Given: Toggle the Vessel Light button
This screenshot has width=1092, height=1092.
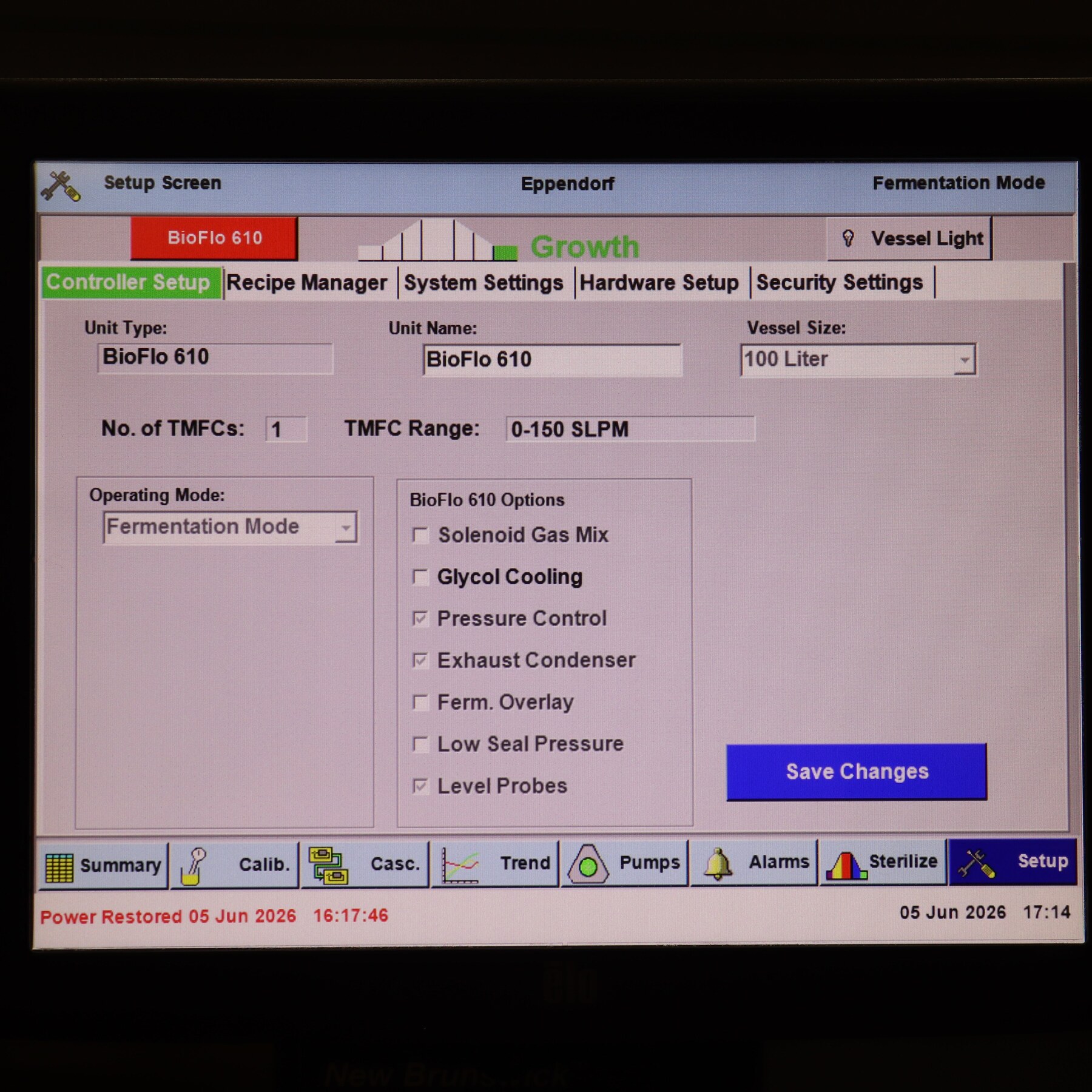Looking at the screenshot, I should tap(909, 238).
